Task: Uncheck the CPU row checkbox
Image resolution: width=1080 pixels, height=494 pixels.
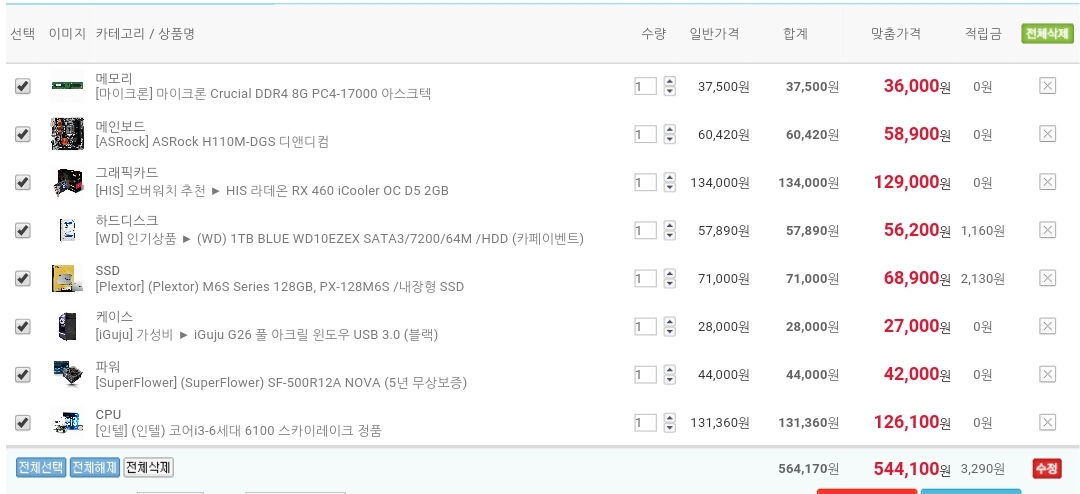Action: click(x=23, y=422)
